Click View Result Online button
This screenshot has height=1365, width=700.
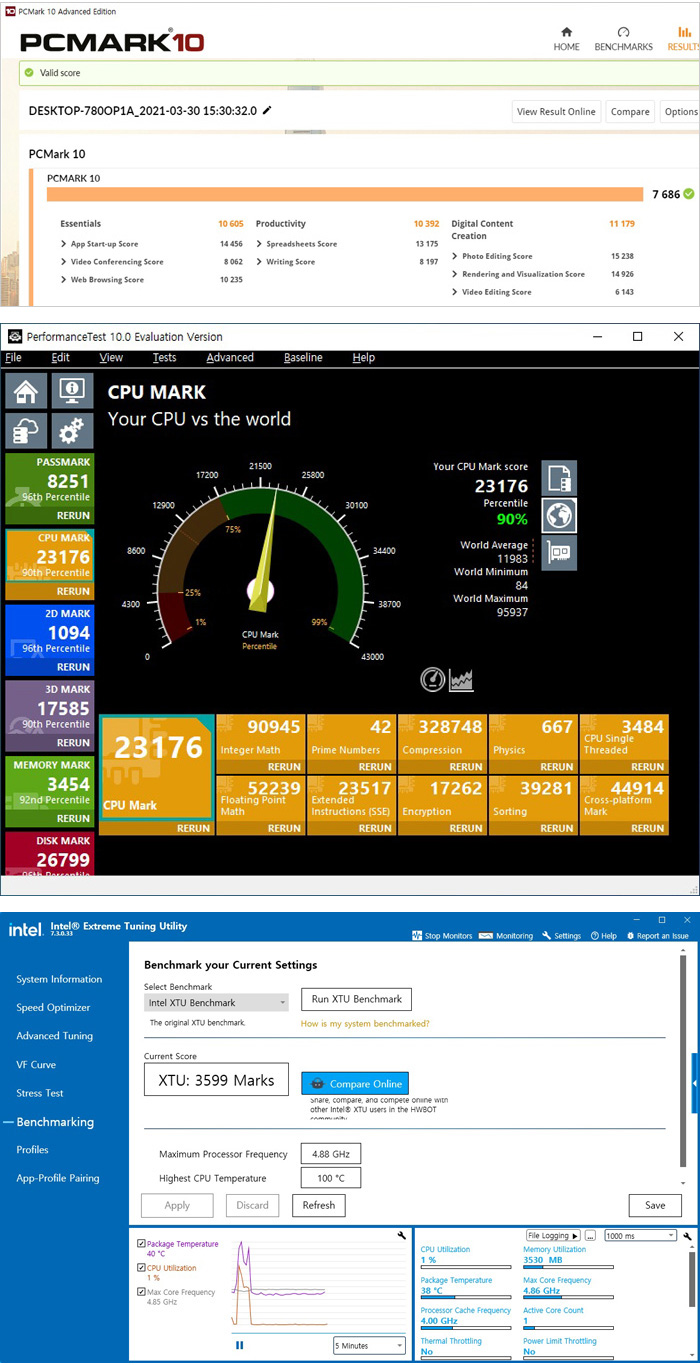pyautogui.click(x=556, y=112)
